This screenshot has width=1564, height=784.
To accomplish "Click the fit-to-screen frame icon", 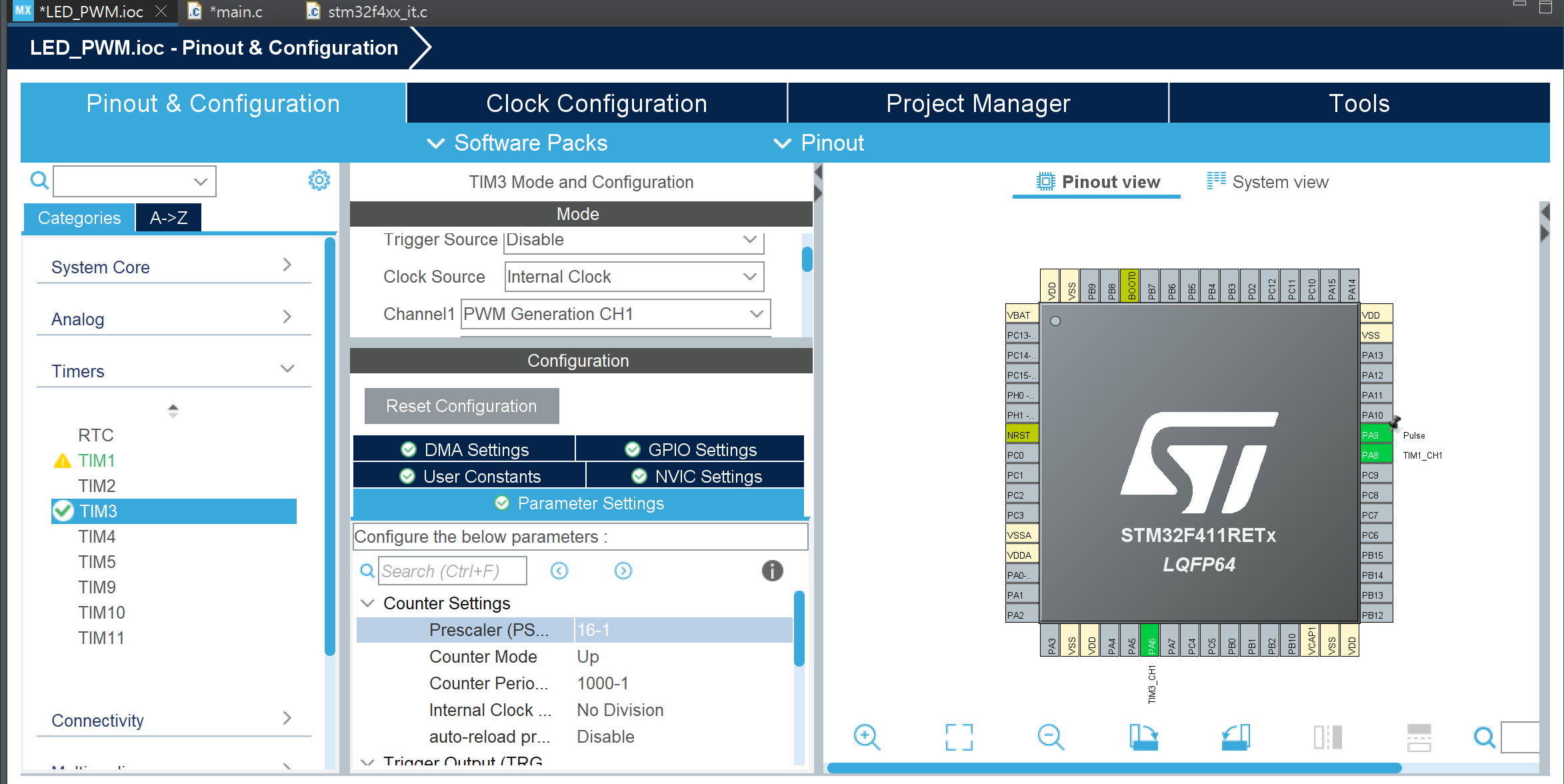I will coord(959,737).
